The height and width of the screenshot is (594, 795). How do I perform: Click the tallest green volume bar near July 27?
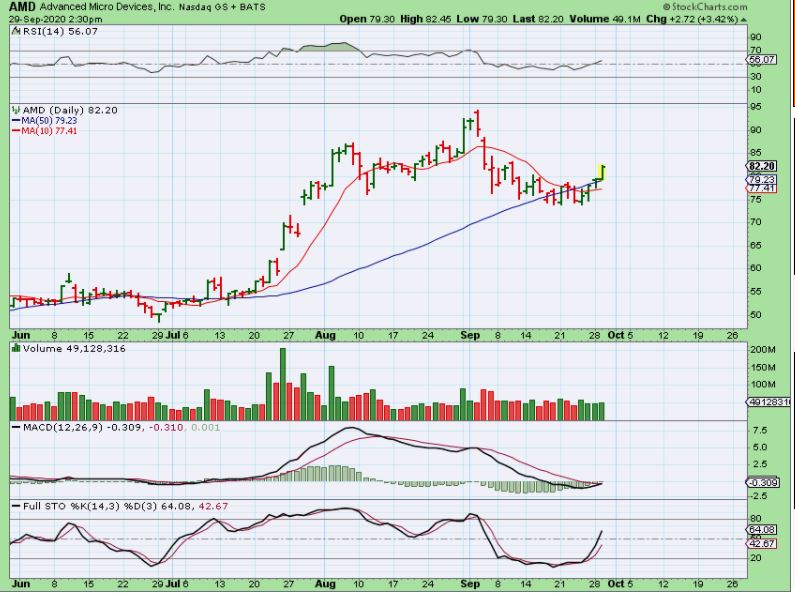pos(283,384)
